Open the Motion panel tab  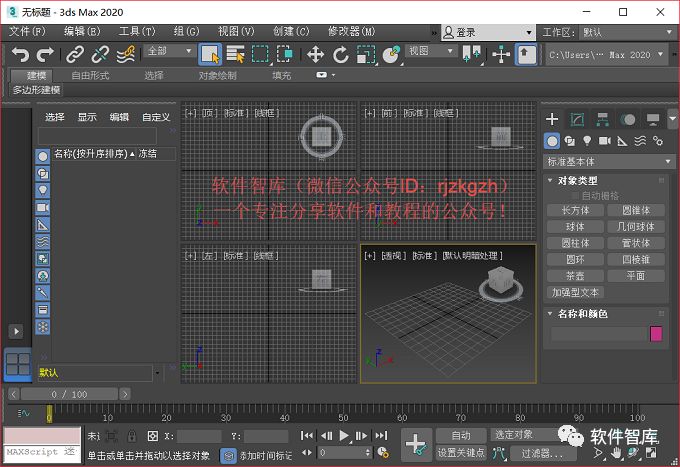(x=628, y=119)
